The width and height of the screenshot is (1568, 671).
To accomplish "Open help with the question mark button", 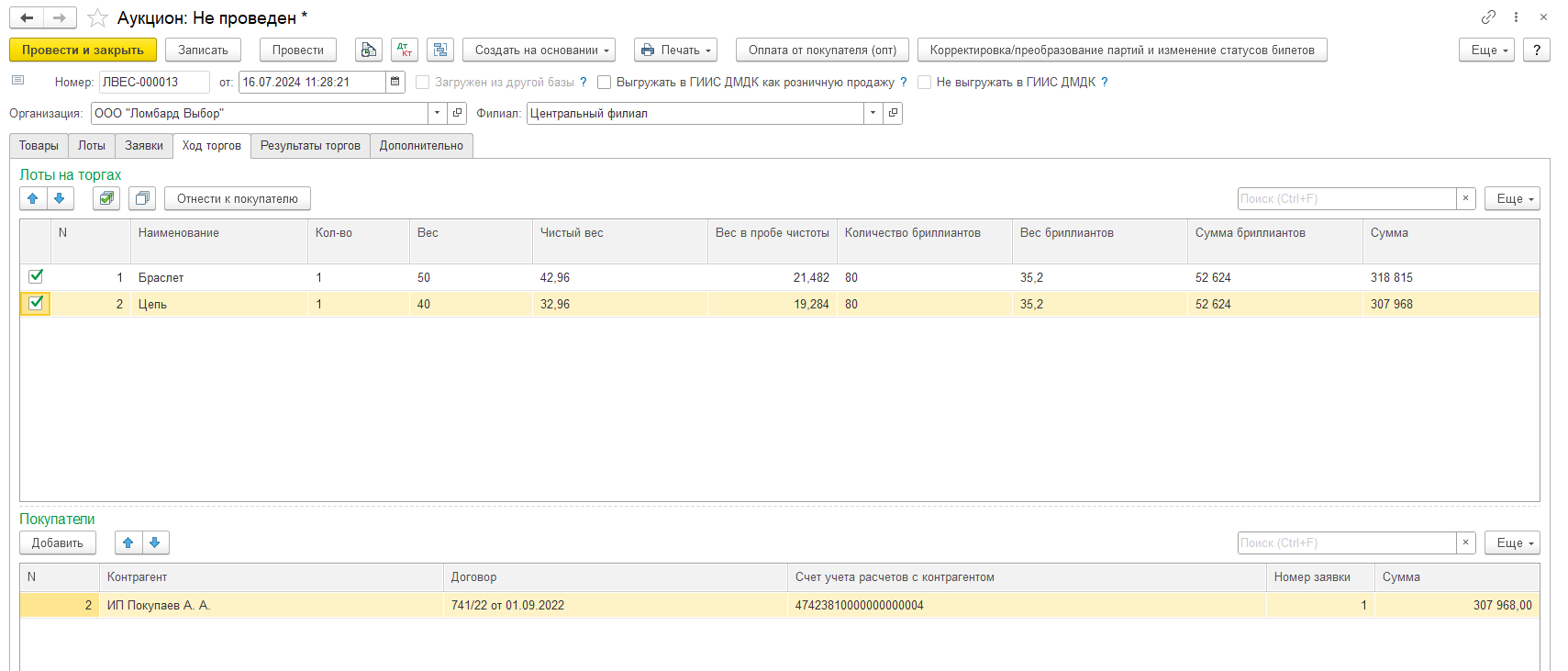I will (1537, 50).
